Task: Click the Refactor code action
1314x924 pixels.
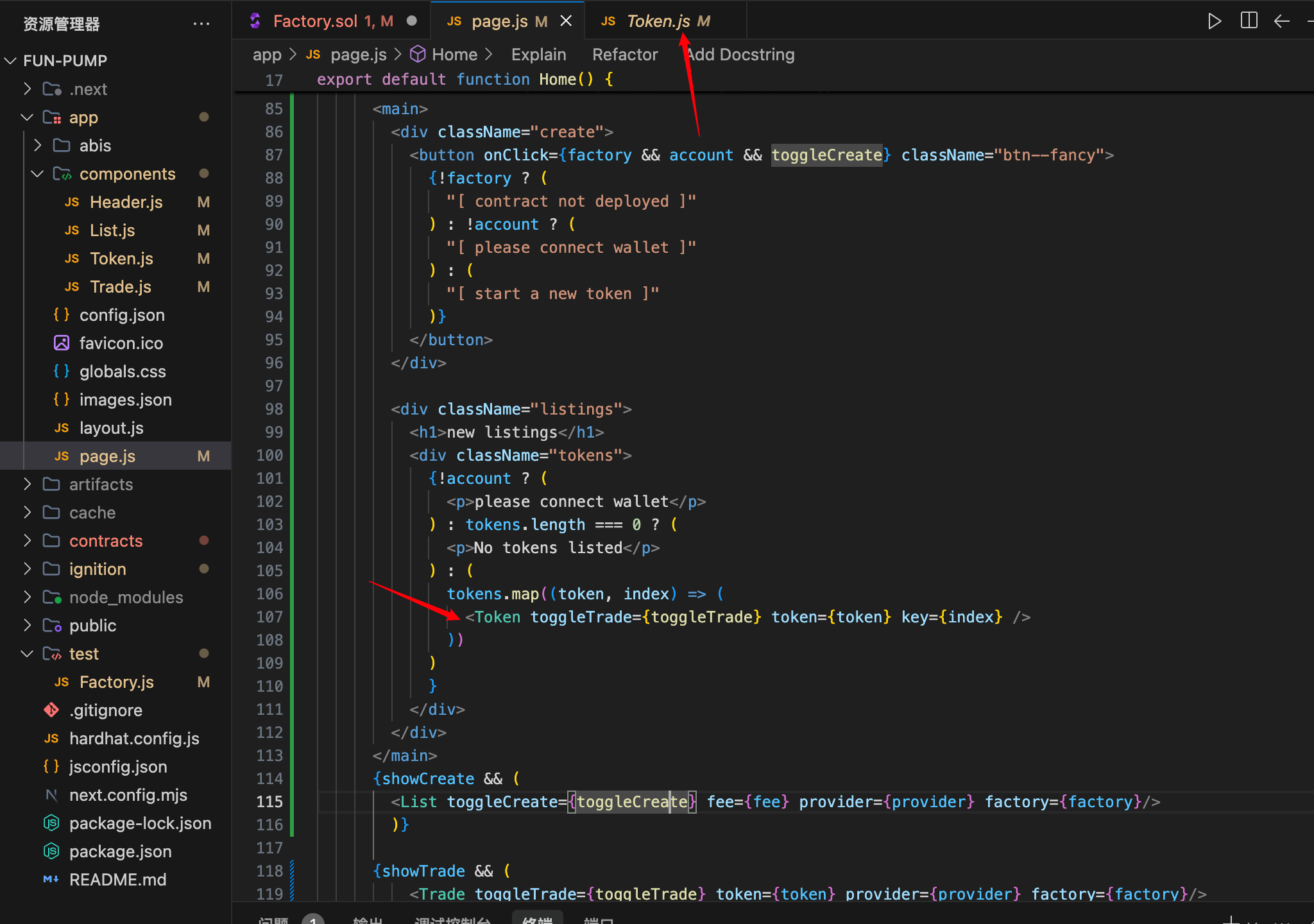Action: [x=625, y=55]
